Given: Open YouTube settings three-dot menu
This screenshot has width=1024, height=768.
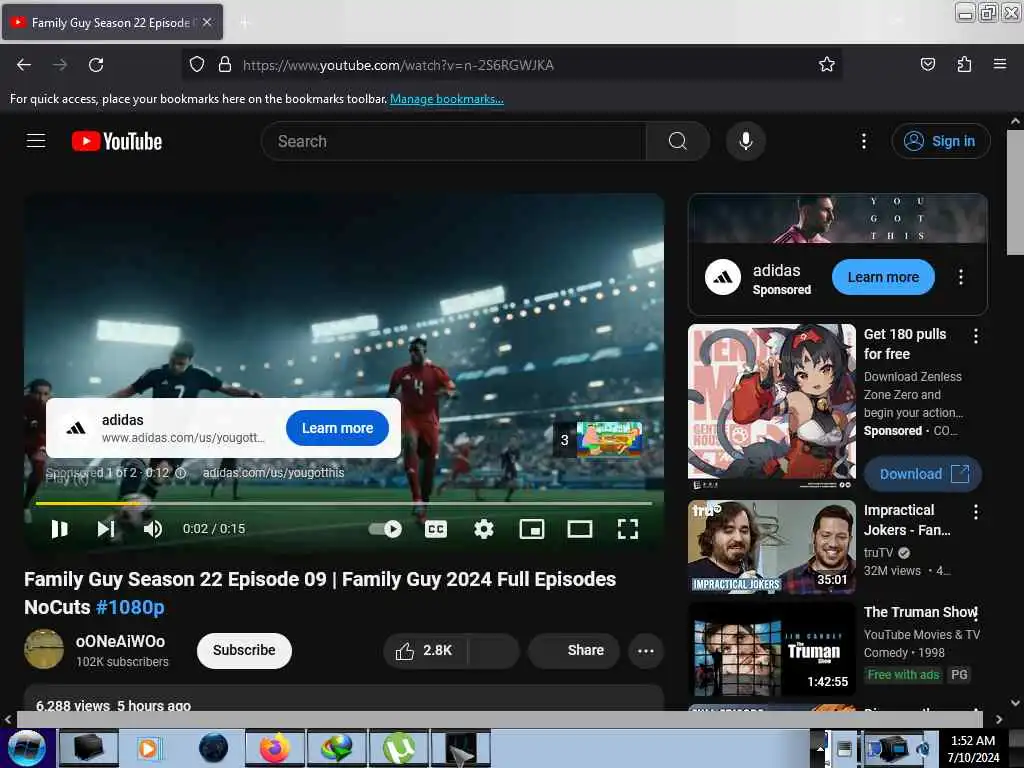Looking at the screenshot, I should (863, 141).
